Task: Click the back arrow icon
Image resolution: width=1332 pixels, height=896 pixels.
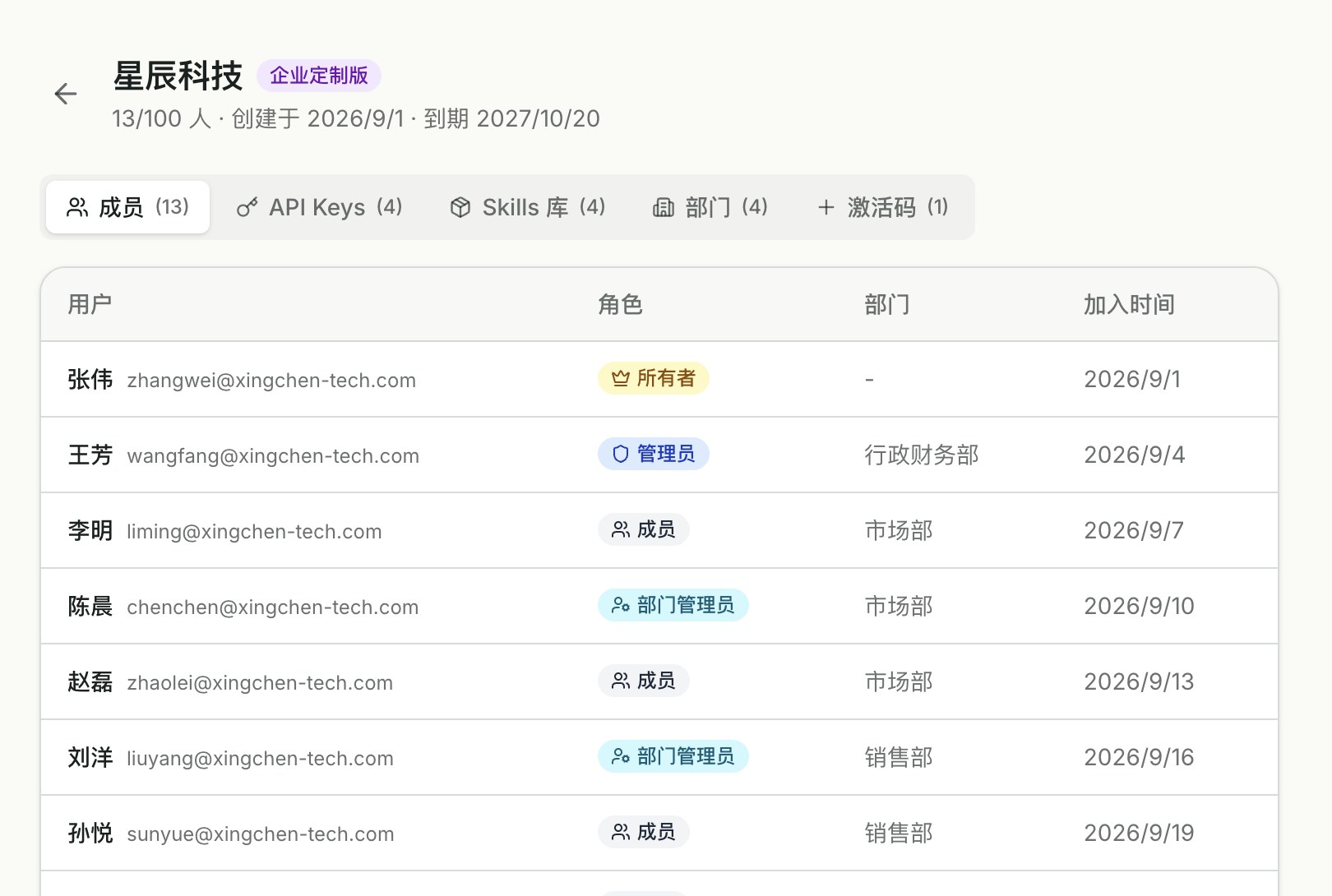Action: (x=66, y=94)
